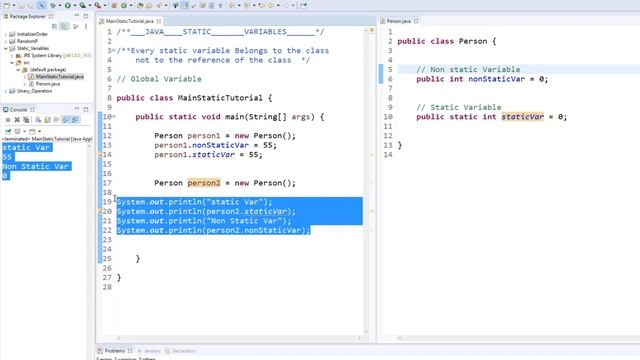The image size is (640, 360).
Task: Switch to MainStaticTutorial.java editor tab
Action: click(129, 21)
